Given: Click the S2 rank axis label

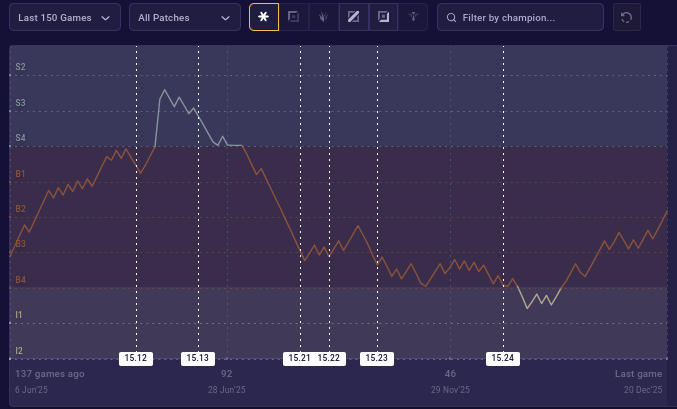Looking at the screenshot, I should [20, 67].
